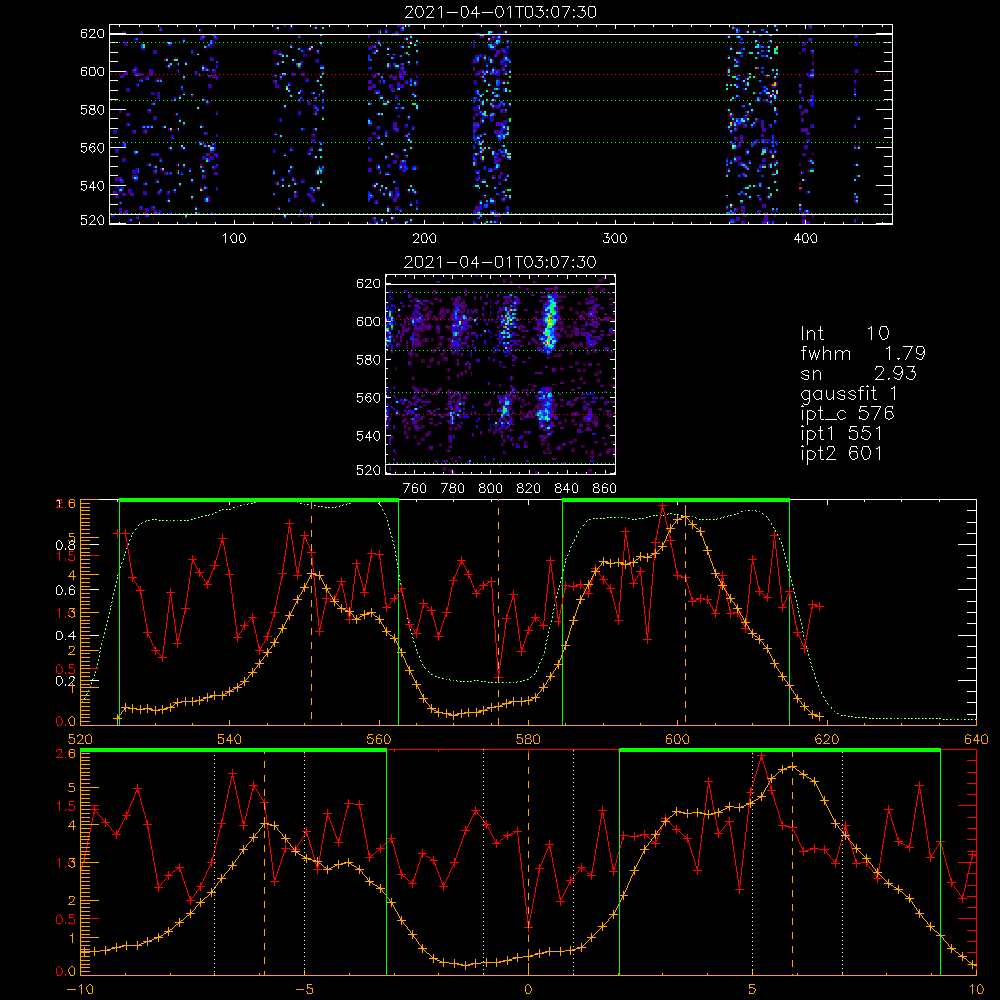This screenshot has height=1000, width=1000.
Task: Click the timestamp title above the wide top spectrogram
Action: [500, 12]
